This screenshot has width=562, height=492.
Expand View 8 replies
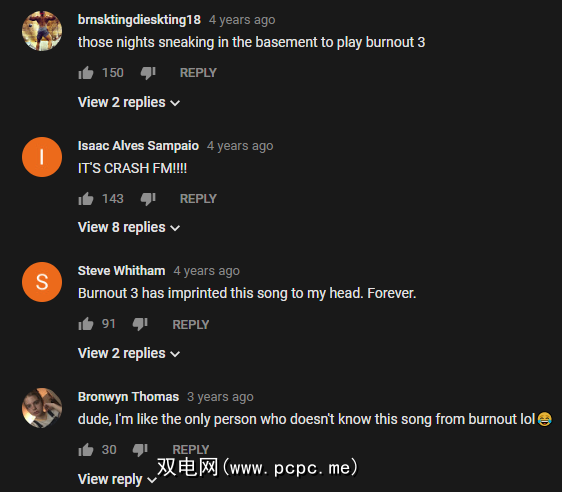point(129,228)
